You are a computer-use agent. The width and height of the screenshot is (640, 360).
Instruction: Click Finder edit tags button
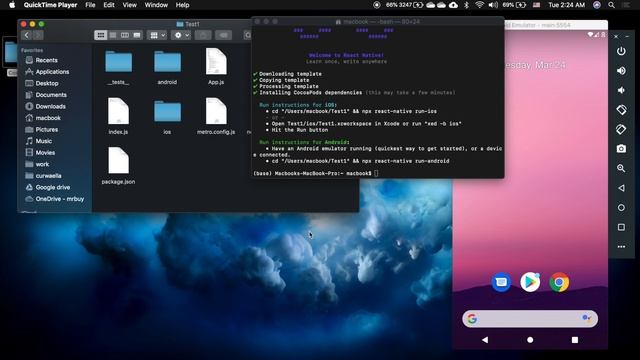223,35
